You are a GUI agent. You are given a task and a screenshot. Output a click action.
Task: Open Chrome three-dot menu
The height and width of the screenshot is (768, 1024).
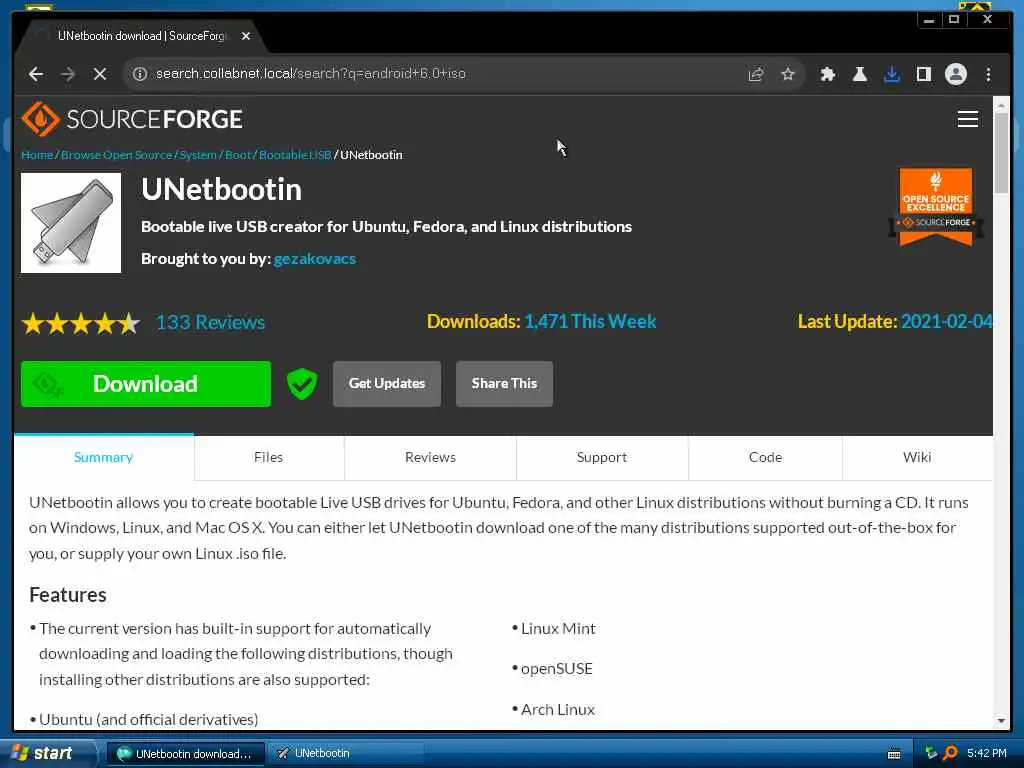tap(988, 74)
